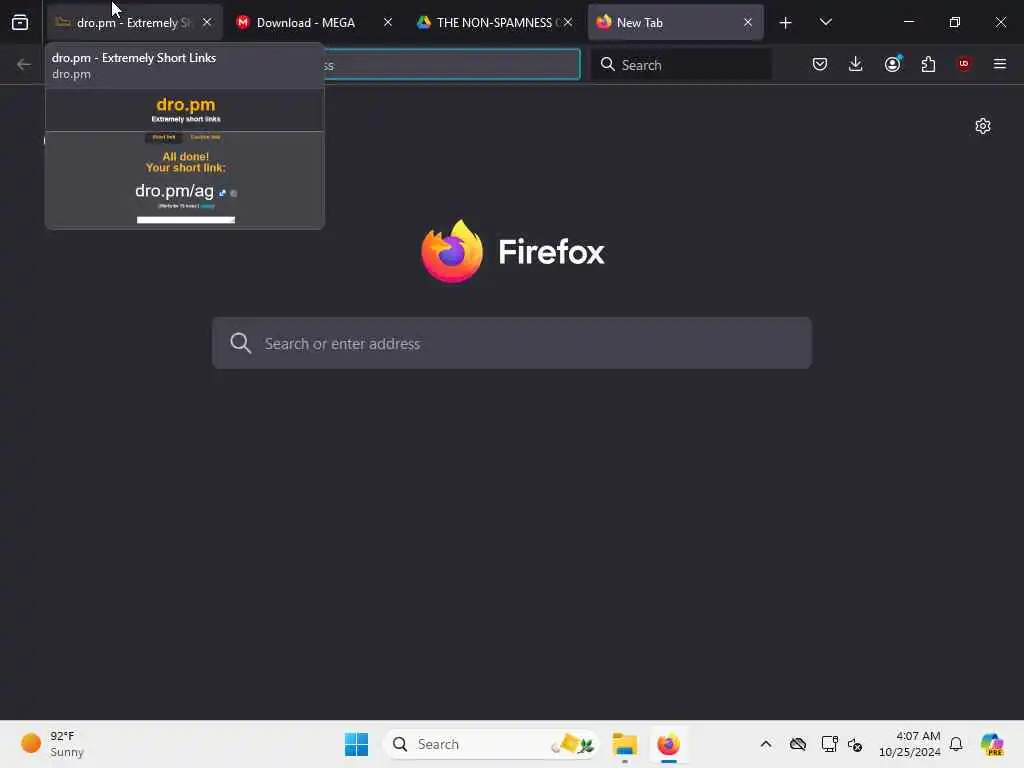The image size is (1024, 768).
Task: Open the Downloads panel icon
Action: (856, 64)
